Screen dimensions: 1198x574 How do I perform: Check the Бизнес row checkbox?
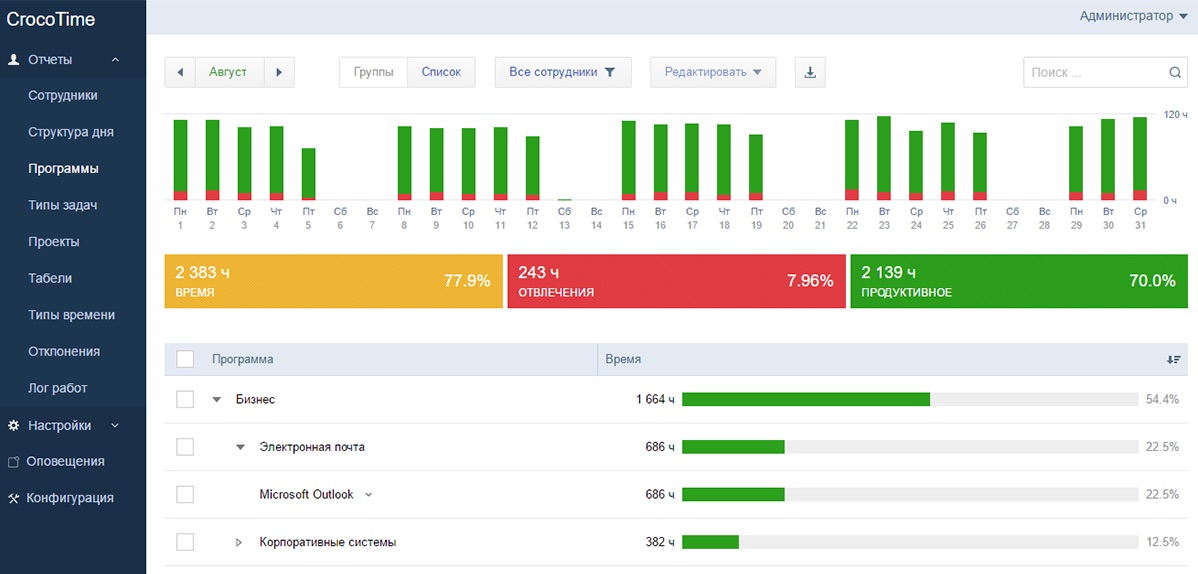pyautogui.click(x=185, y=399)
